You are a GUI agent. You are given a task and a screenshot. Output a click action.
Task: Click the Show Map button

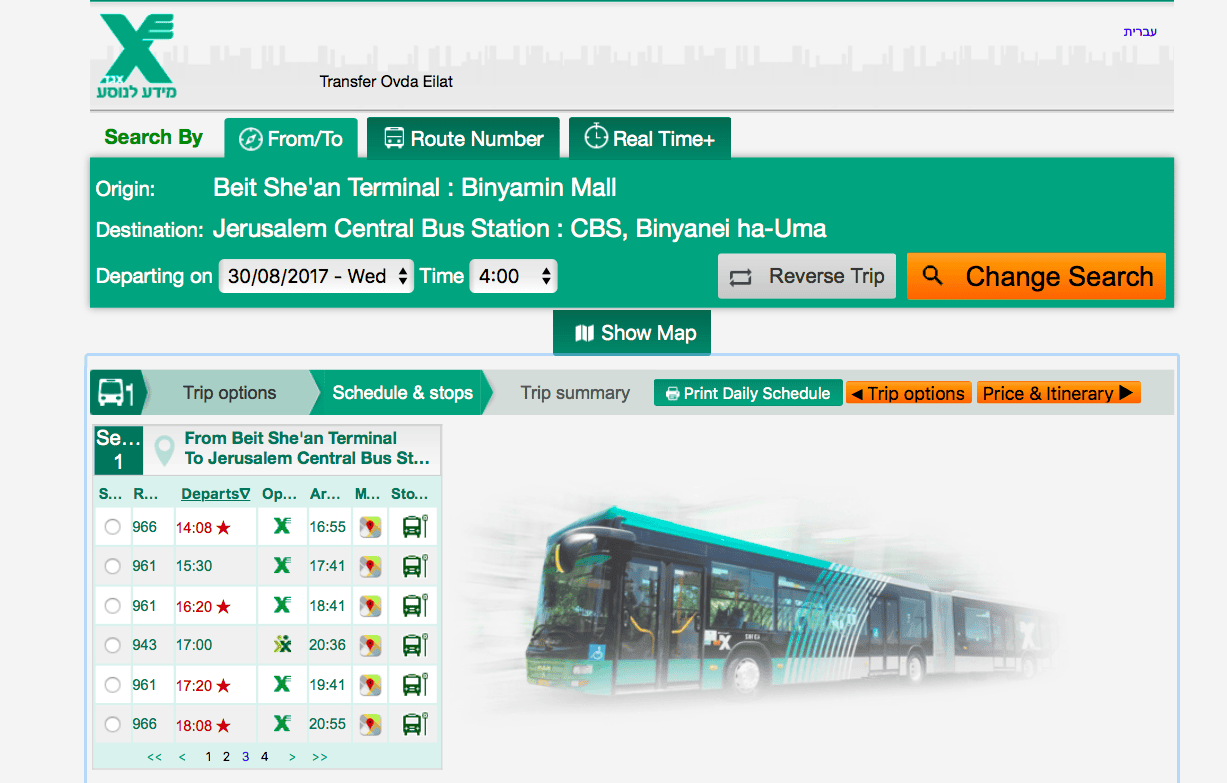tap(632, 333)
